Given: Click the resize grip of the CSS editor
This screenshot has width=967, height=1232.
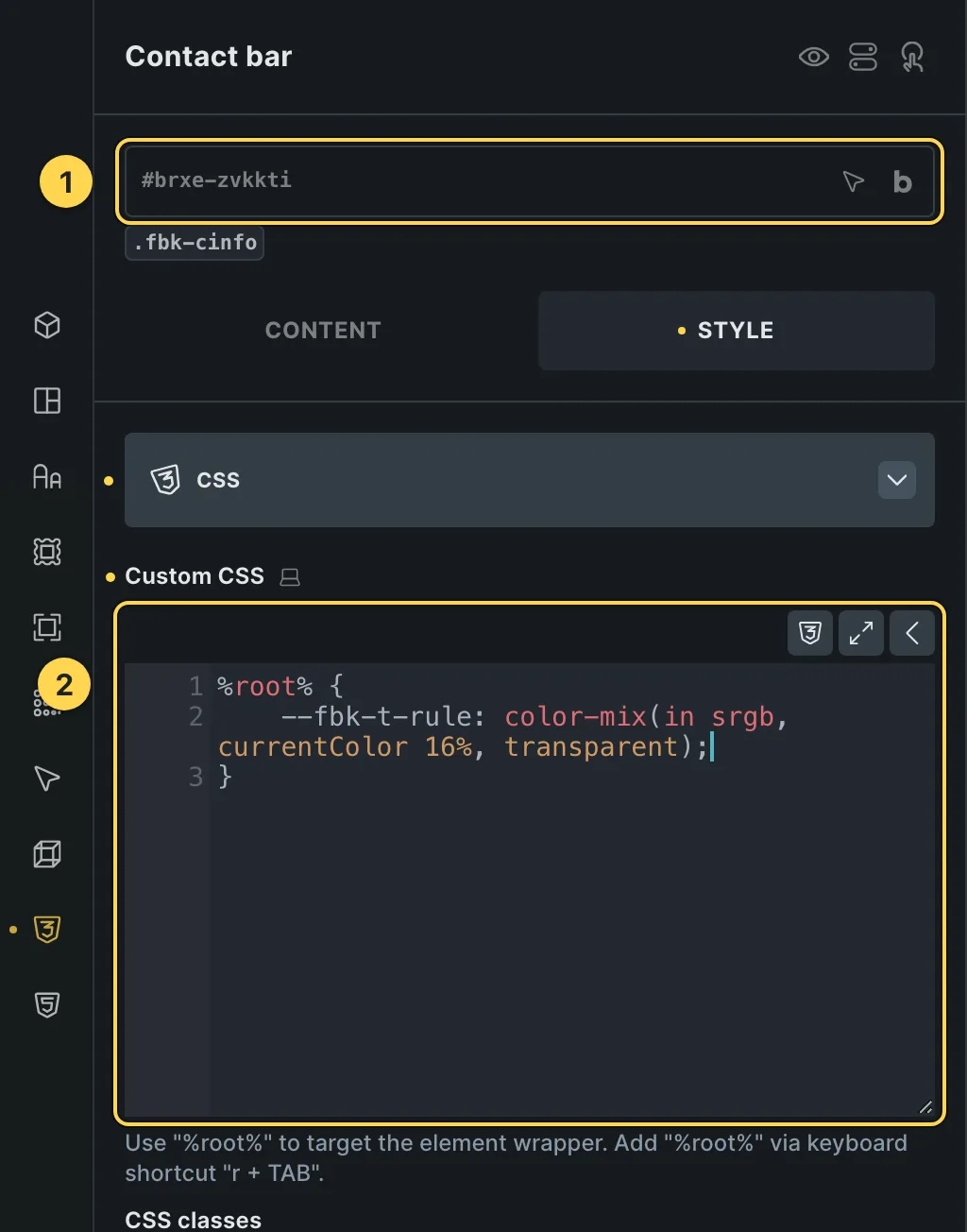Looking at the screenshot, I should (x=925, y=1108).
